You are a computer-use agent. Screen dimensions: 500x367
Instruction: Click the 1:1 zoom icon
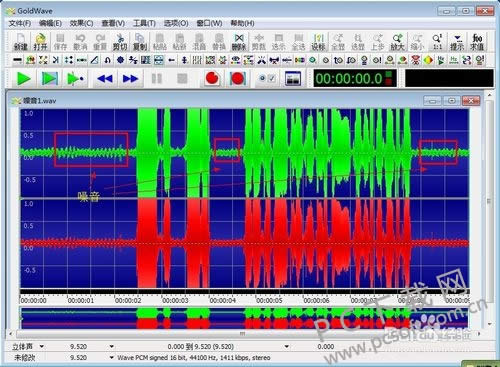pos(437,42)
